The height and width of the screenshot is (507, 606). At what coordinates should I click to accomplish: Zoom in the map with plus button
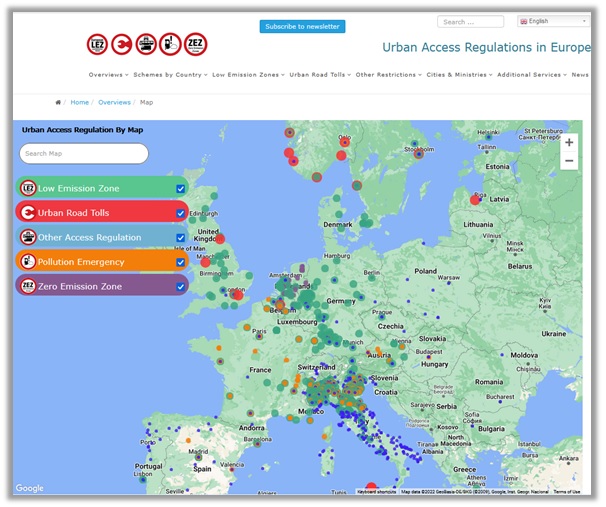[569, 143]
